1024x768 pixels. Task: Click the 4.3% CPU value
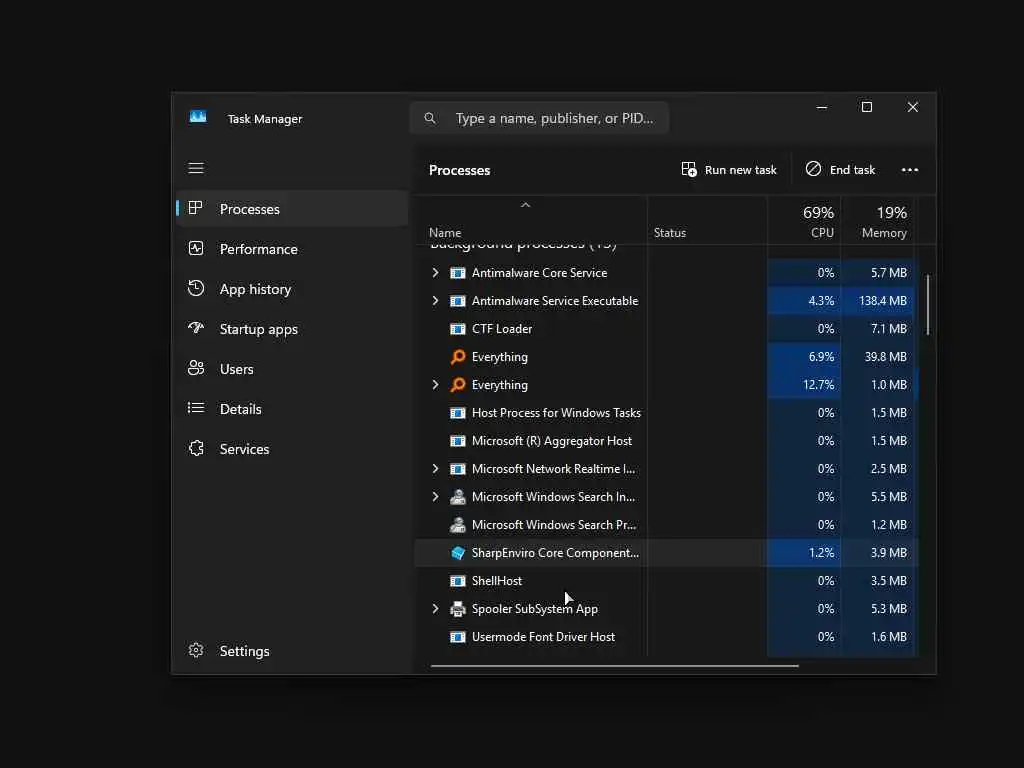pos(821,300)
